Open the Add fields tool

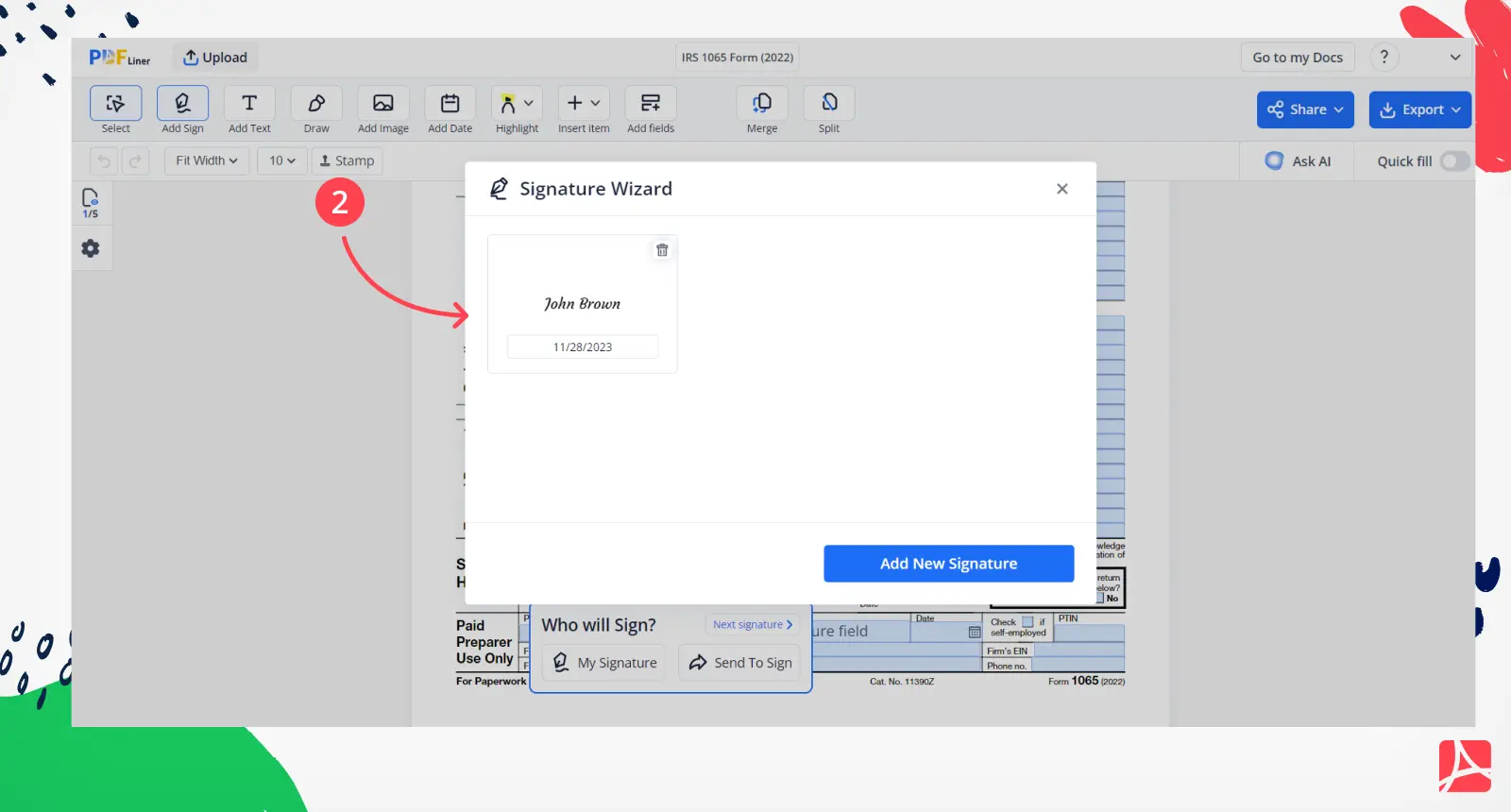651,110
